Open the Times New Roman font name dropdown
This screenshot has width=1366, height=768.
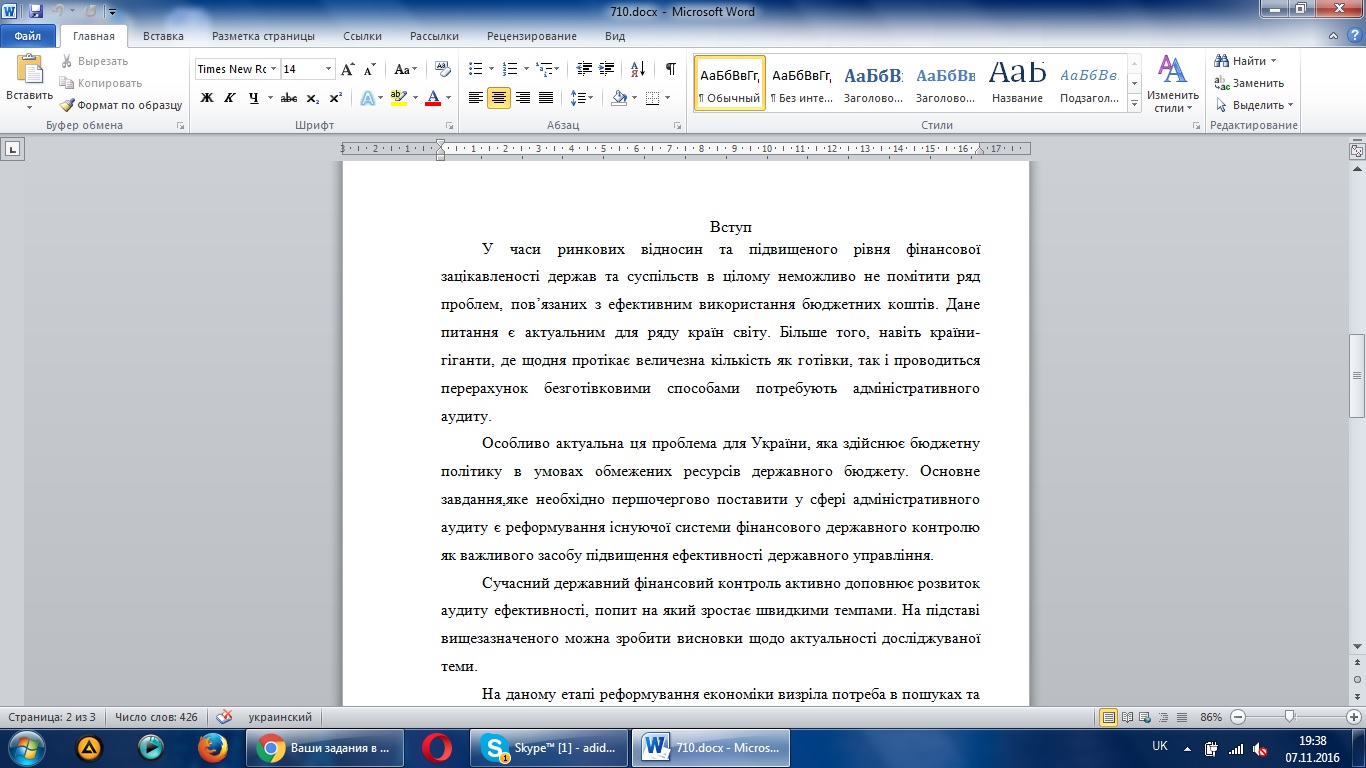click(x=274, y=69)
